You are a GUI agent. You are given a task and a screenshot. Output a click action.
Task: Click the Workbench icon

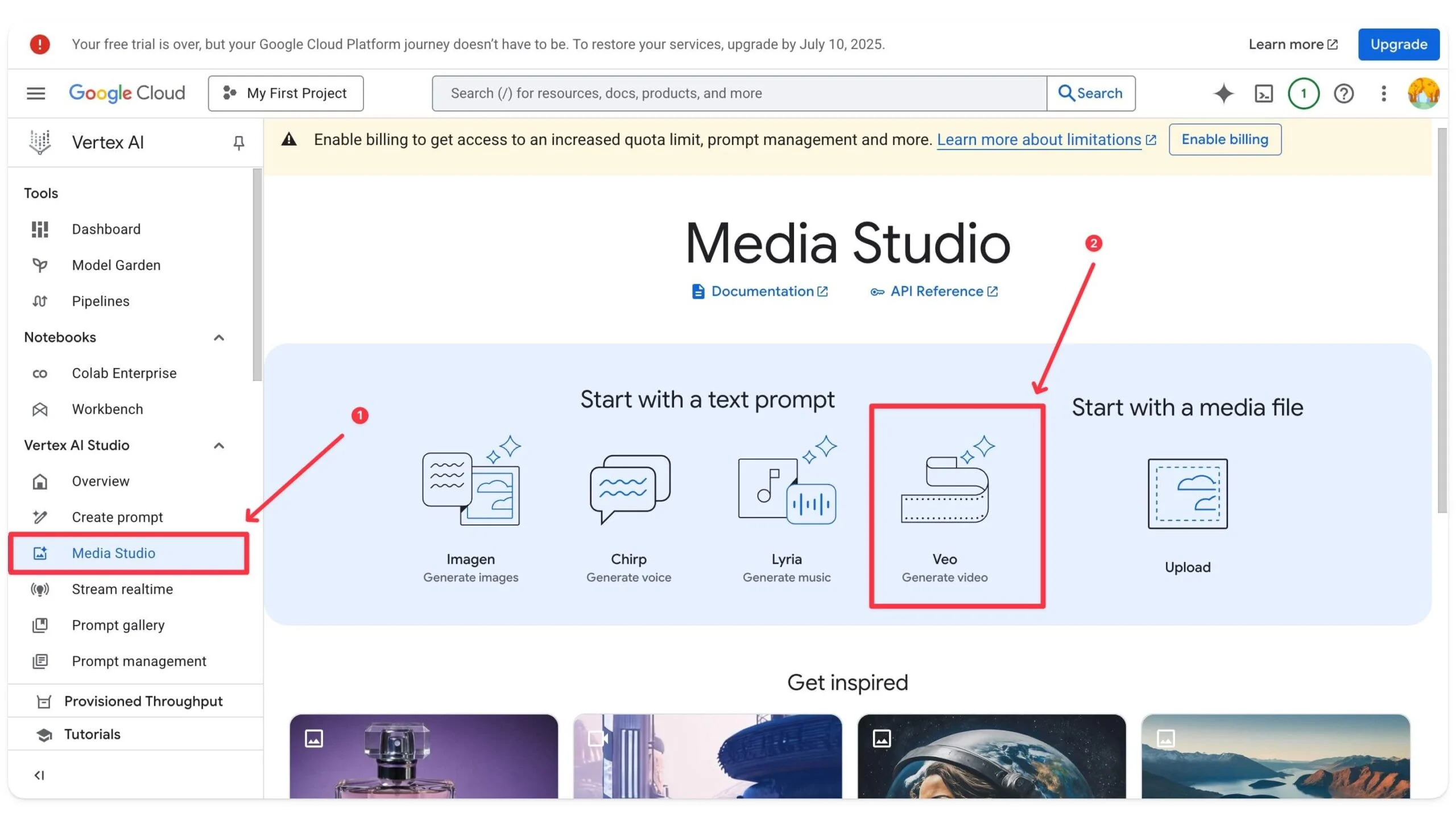coord(40,409)
